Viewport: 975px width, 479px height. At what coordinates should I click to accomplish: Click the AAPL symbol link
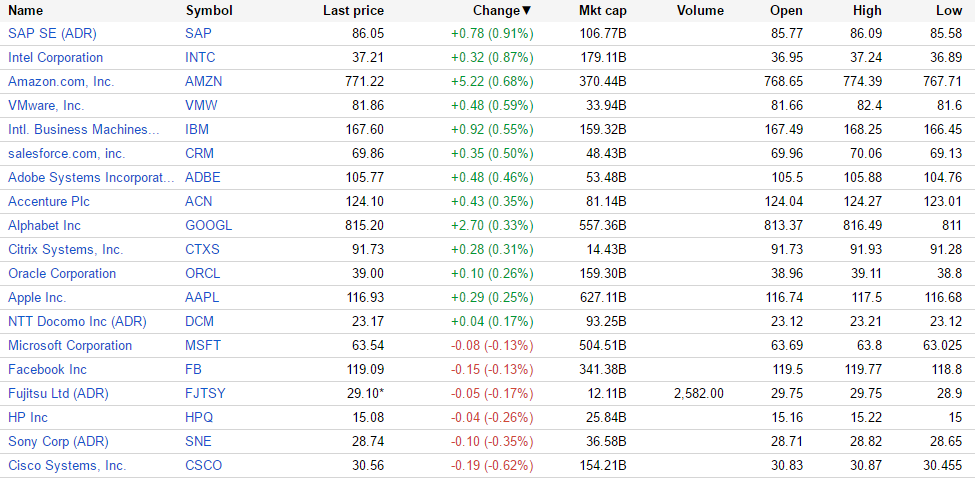tap(202, 297)
